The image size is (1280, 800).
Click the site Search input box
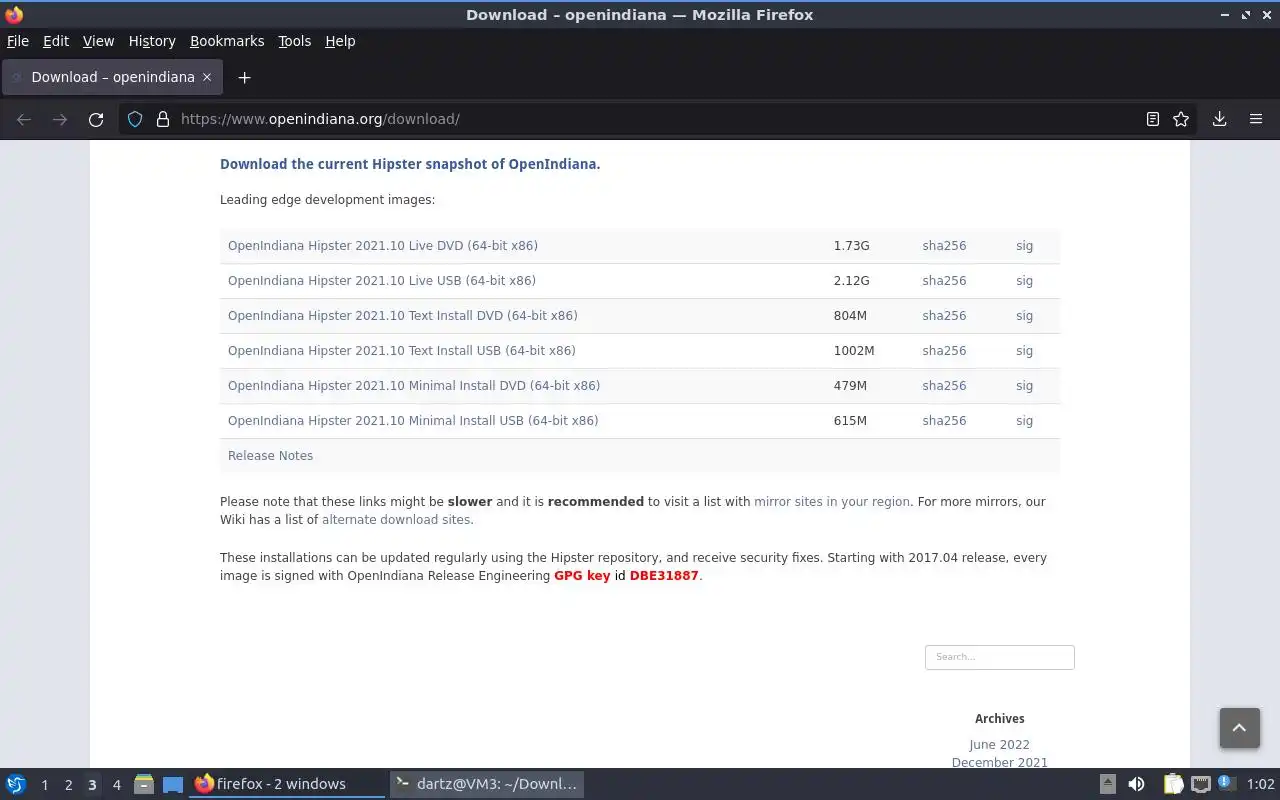point(999,657)
